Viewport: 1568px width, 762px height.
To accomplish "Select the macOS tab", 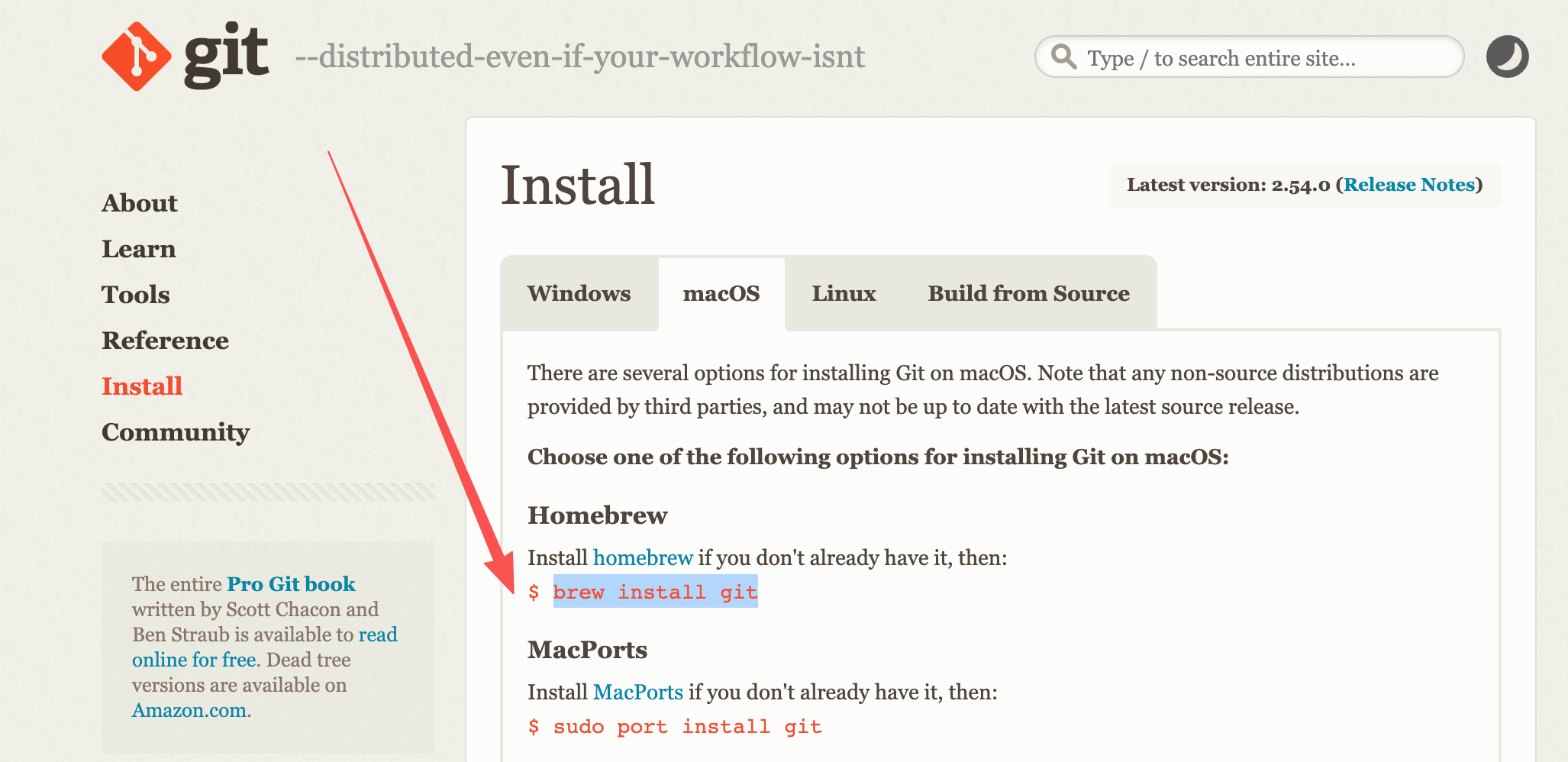I will click(721, 293).
